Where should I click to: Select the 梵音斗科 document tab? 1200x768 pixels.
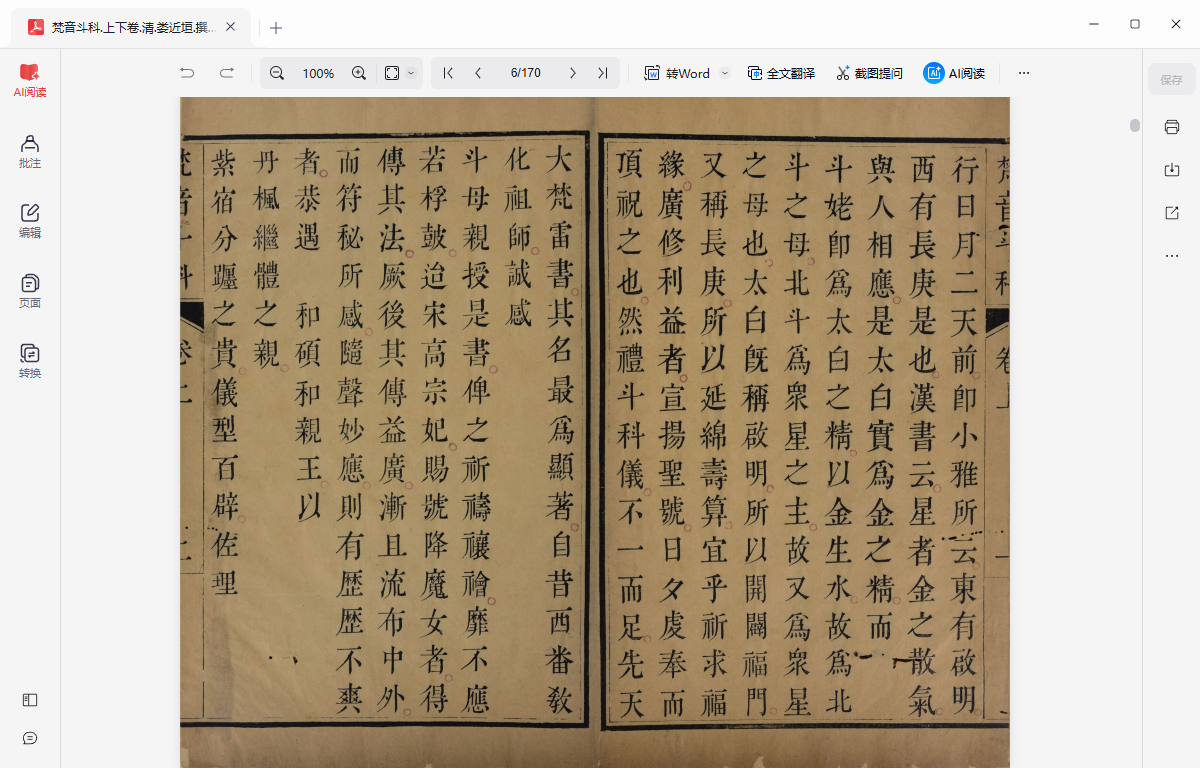[131, 27]
